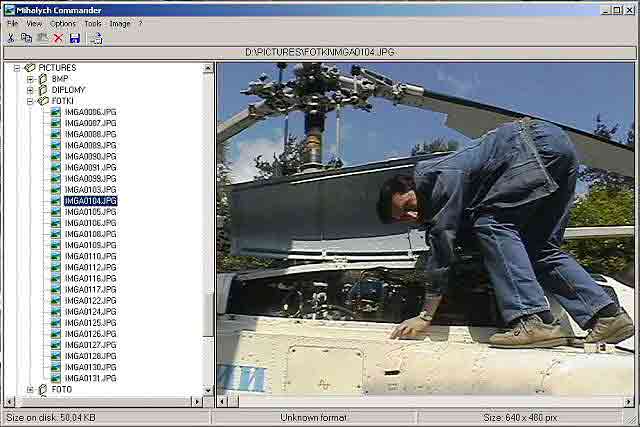
Task: Select IMGA0117.JPG in the file tree
Action: click(90, 290)
